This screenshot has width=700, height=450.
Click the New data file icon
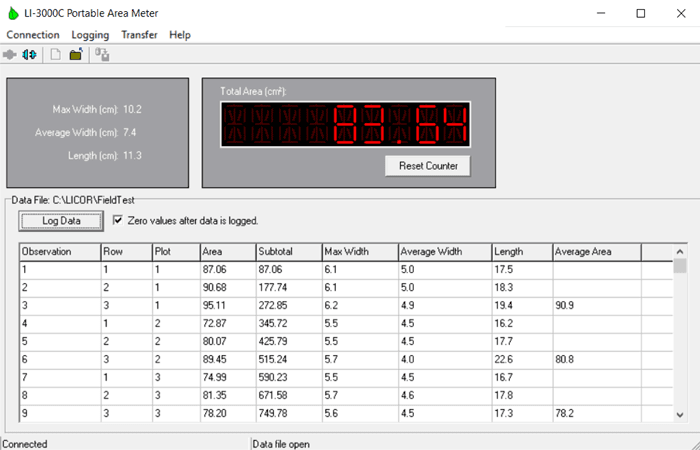coord(56,55)
